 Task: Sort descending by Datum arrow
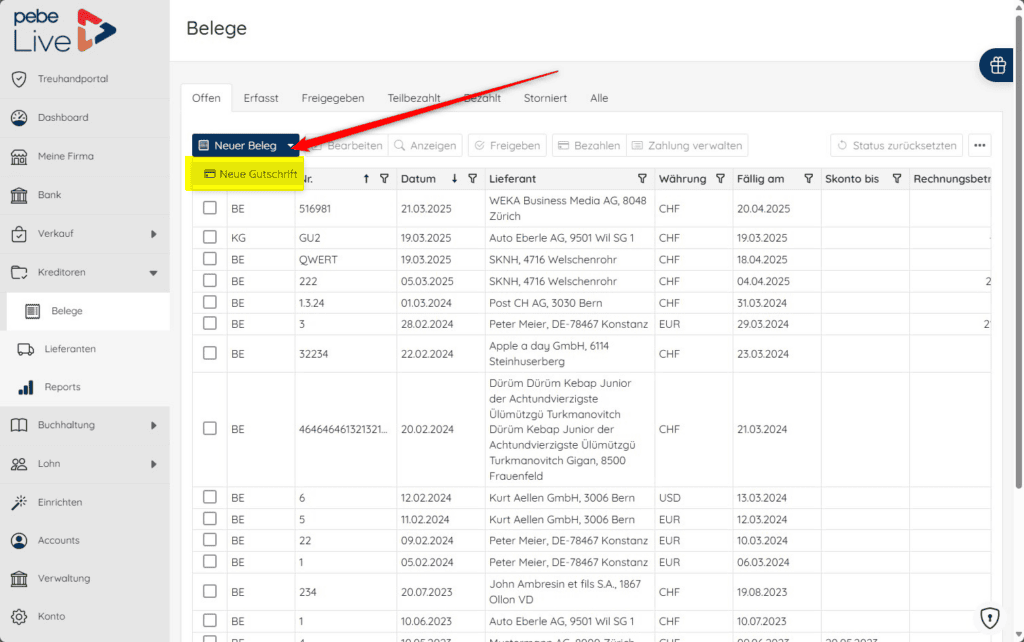pyautogui.click(x=455, y=178)
